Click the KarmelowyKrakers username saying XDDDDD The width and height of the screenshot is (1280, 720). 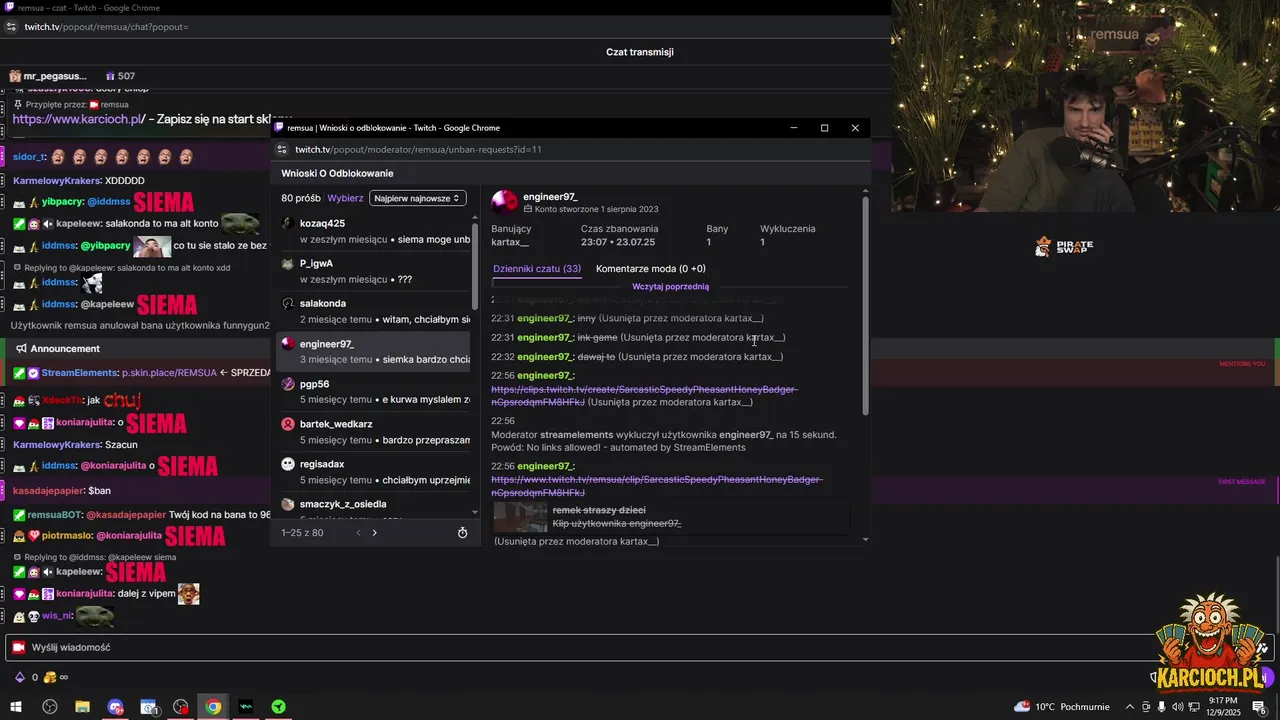pyautogui.click(x=57, y=181)
